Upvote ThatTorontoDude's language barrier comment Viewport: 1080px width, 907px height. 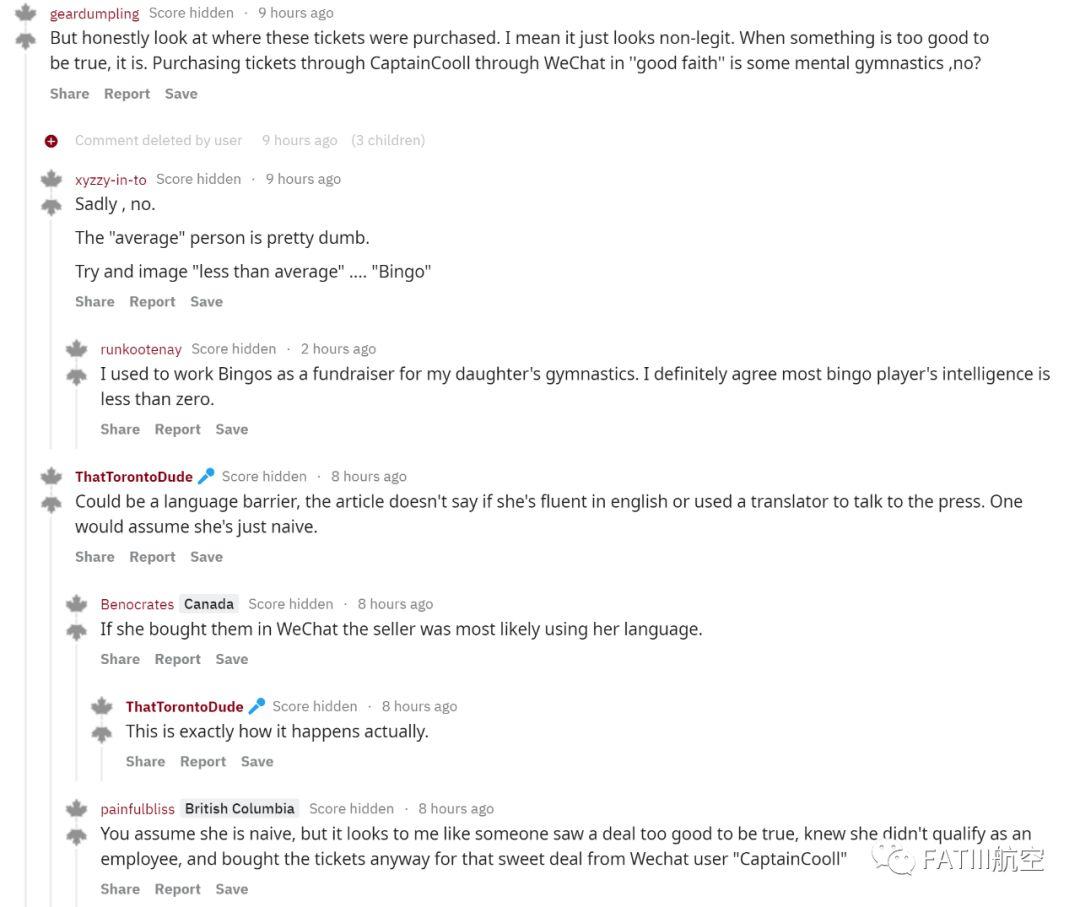[x=51, y=476]
